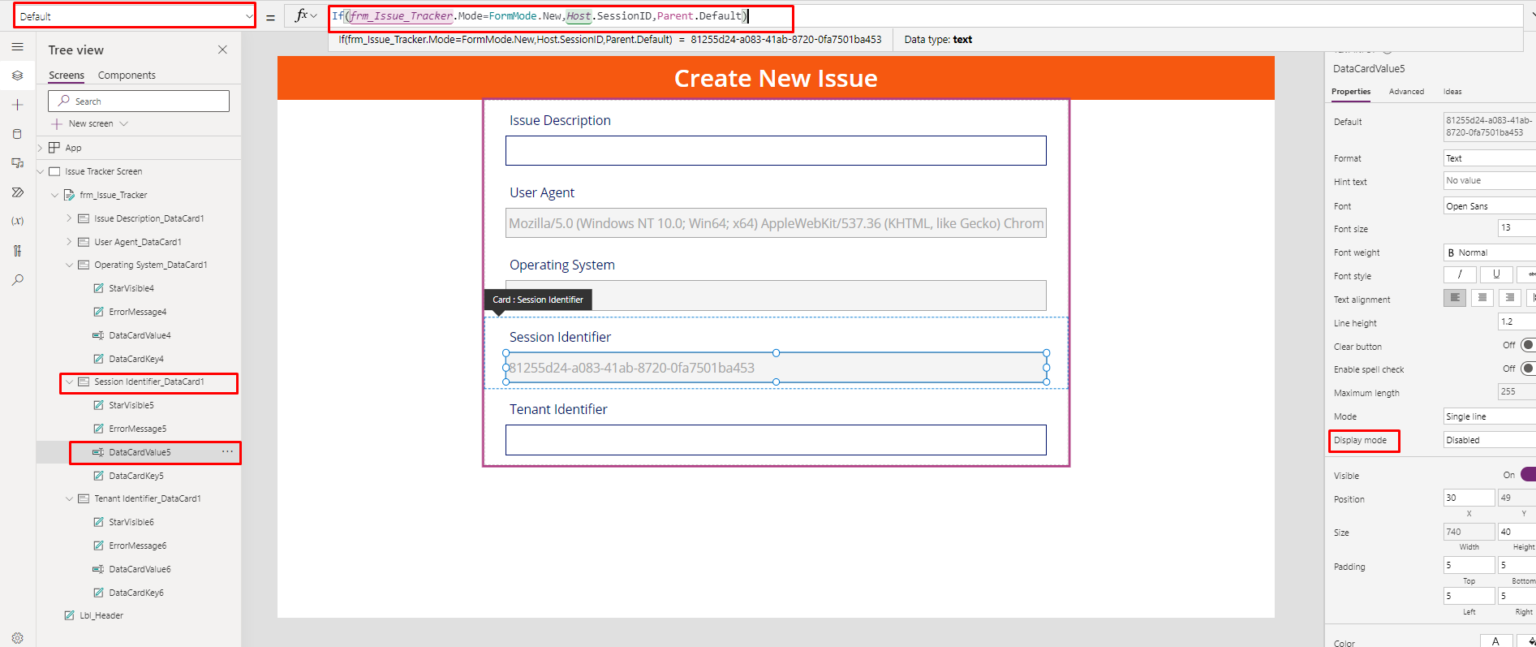The height and width of the screenshot is (647, 1536).
Task: Toggle the Enable spell check switch
Action: coord(1527,369)
